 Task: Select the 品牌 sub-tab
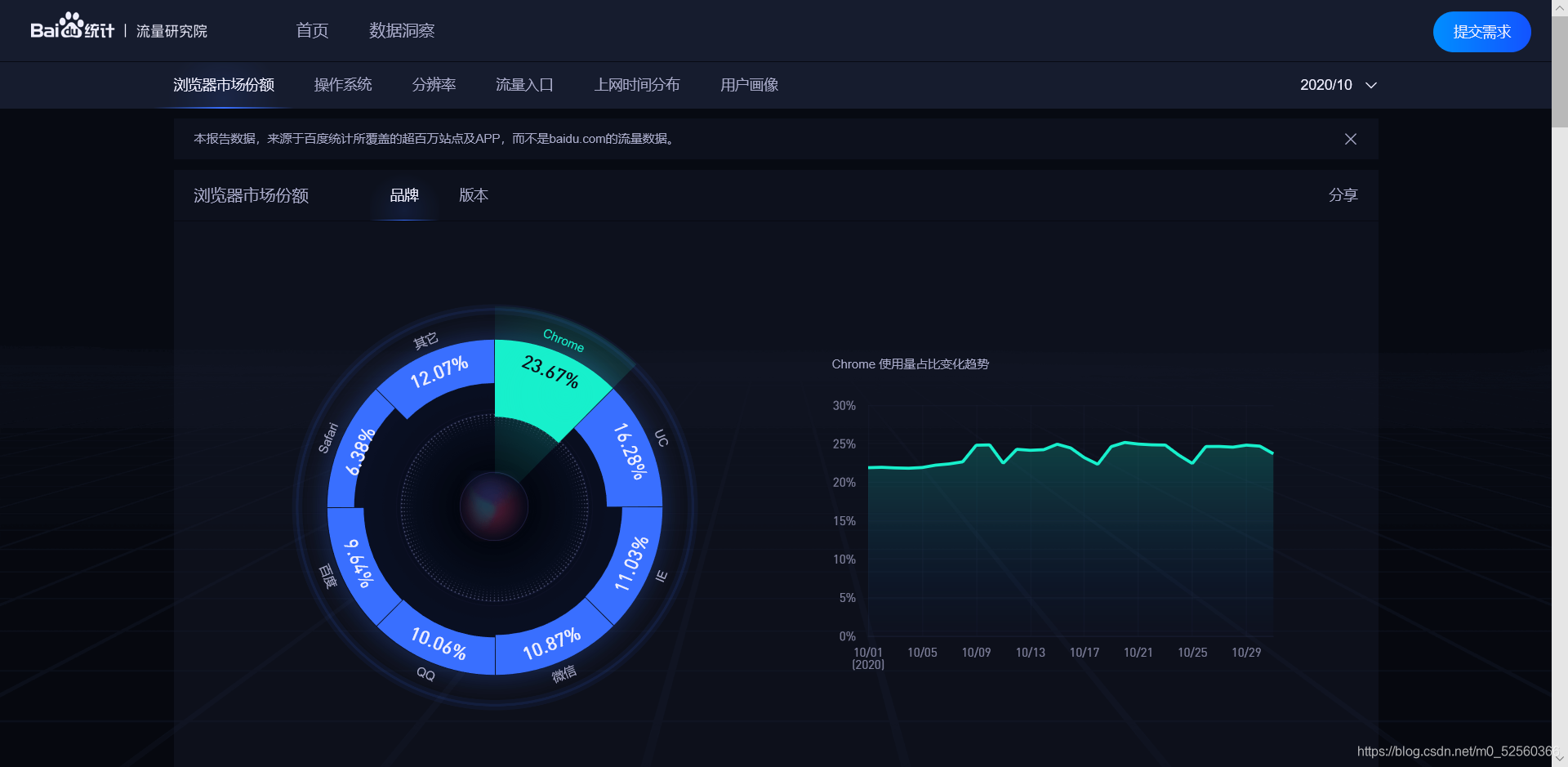404,195
